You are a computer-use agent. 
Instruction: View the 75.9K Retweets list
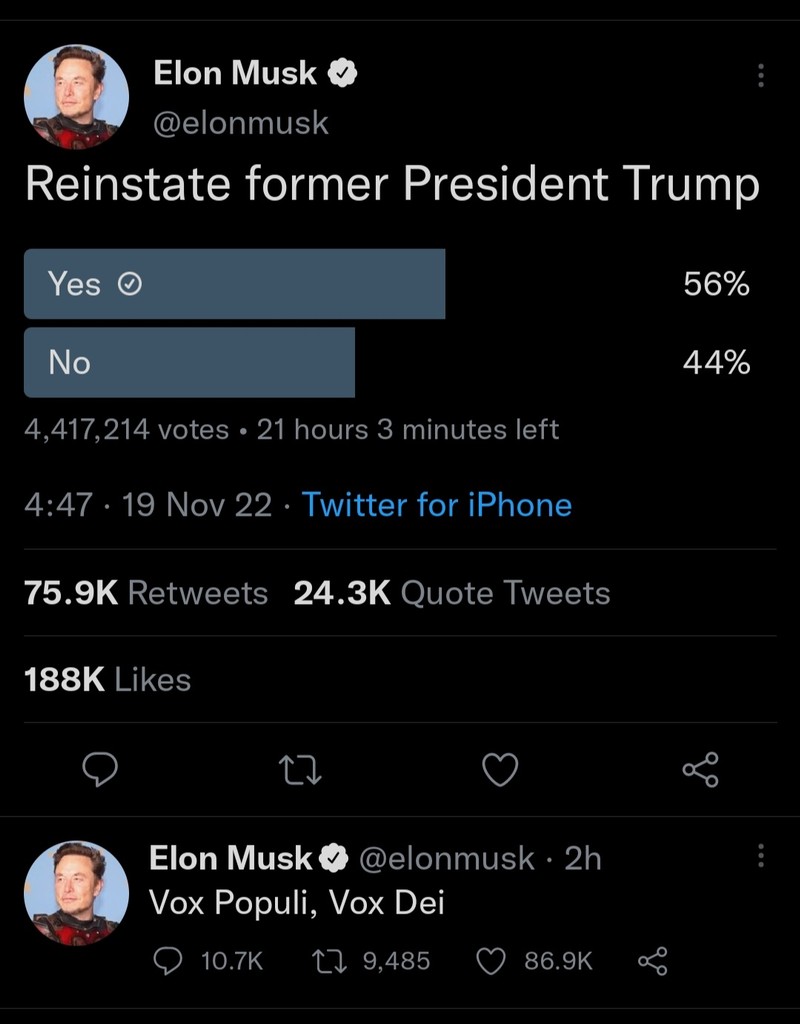click(146, 593)
